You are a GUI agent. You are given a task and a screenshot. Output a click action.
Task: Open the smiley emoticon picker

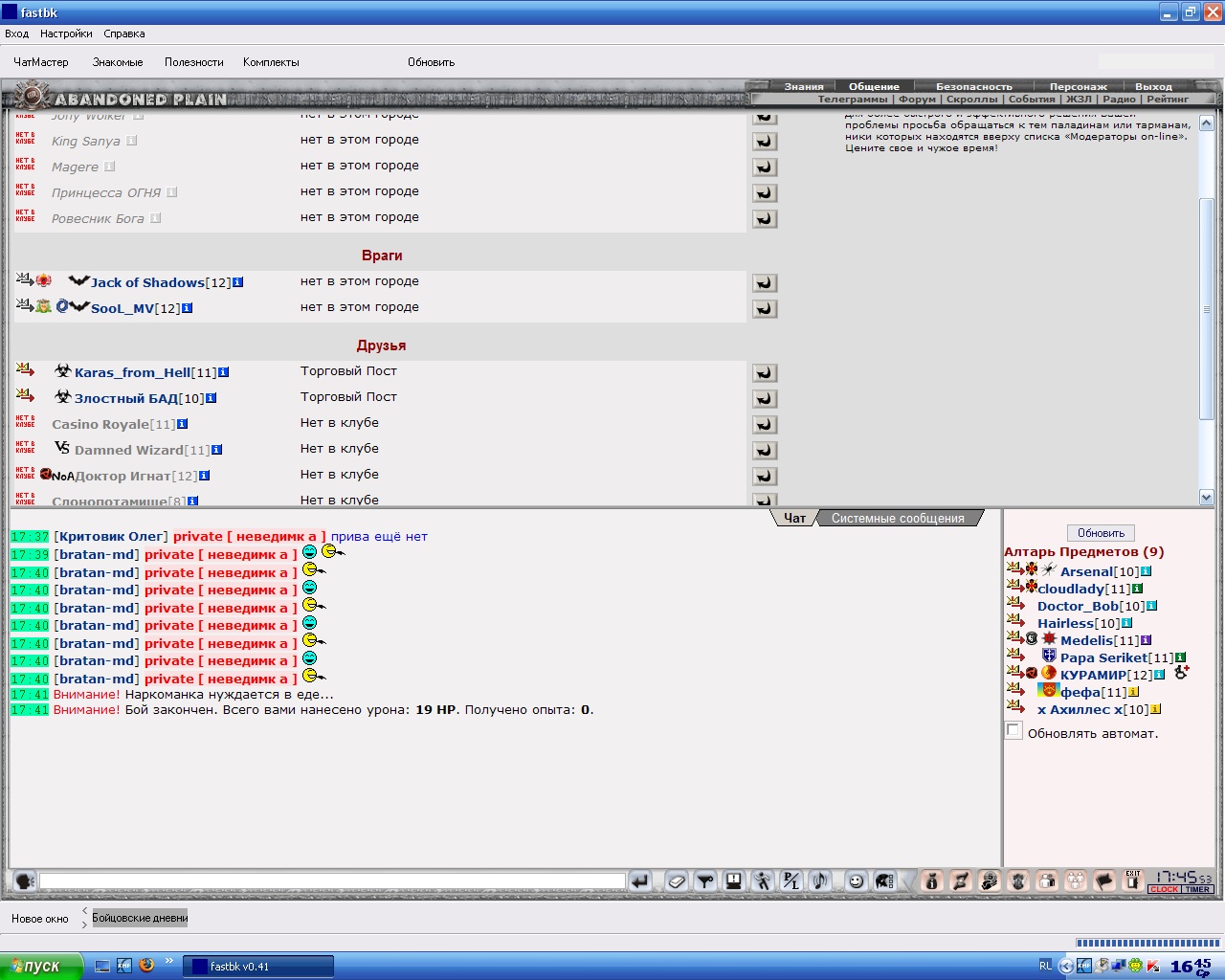click(x=857, y=881)
